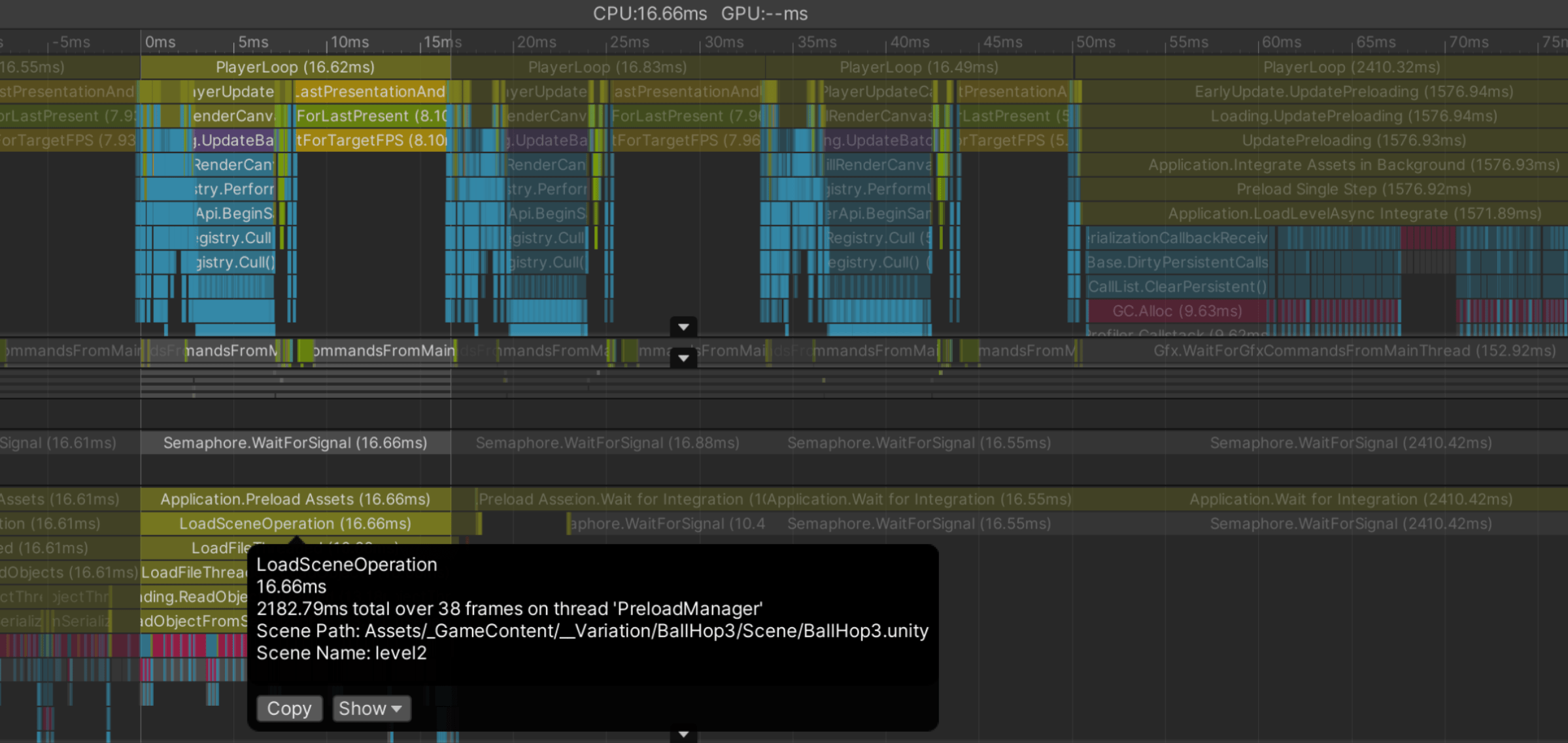Expand arrow on the WaitForGfxCommandsFromMainThread row
This screenshot has height=743, width=1568.
click(x=683, y=358)
